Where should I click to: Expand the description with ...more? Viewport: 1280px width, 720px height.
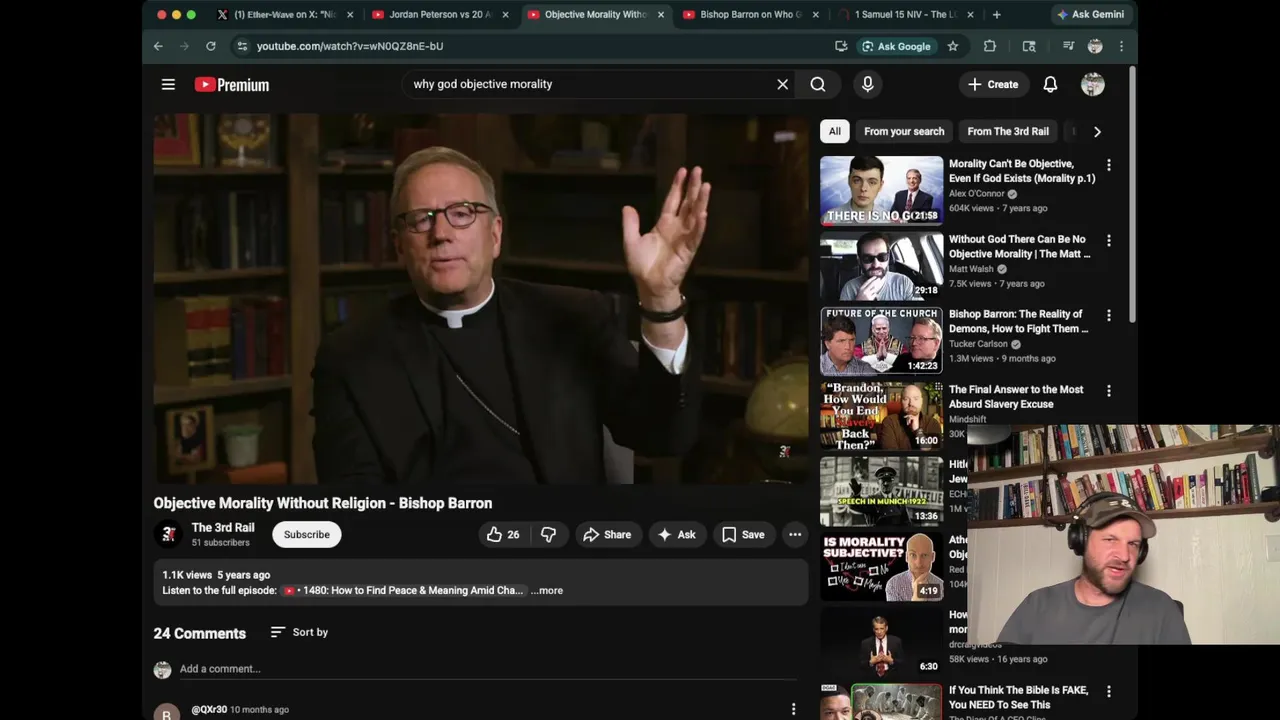547,590
